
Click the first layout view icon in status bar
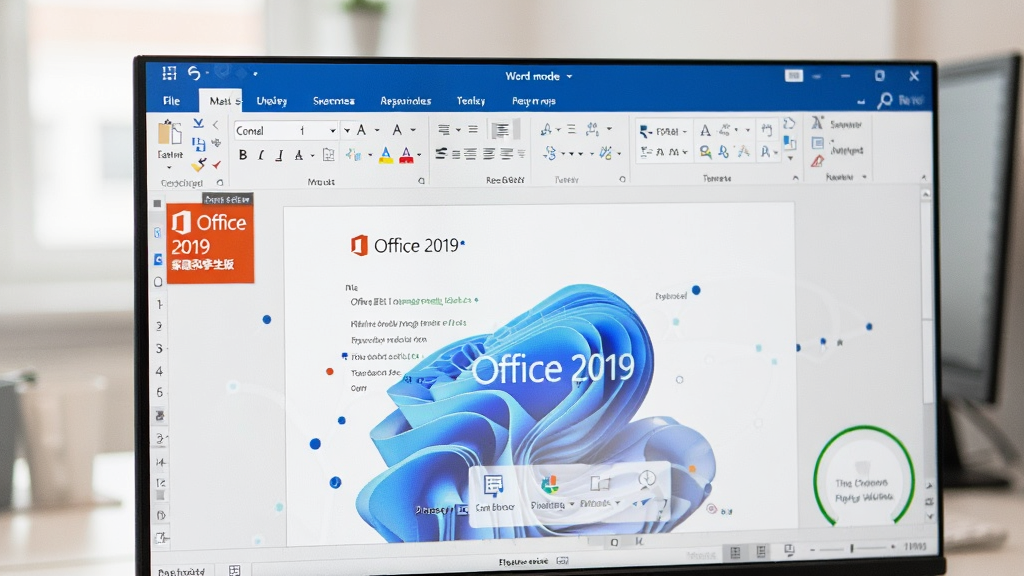click(735, 552)
